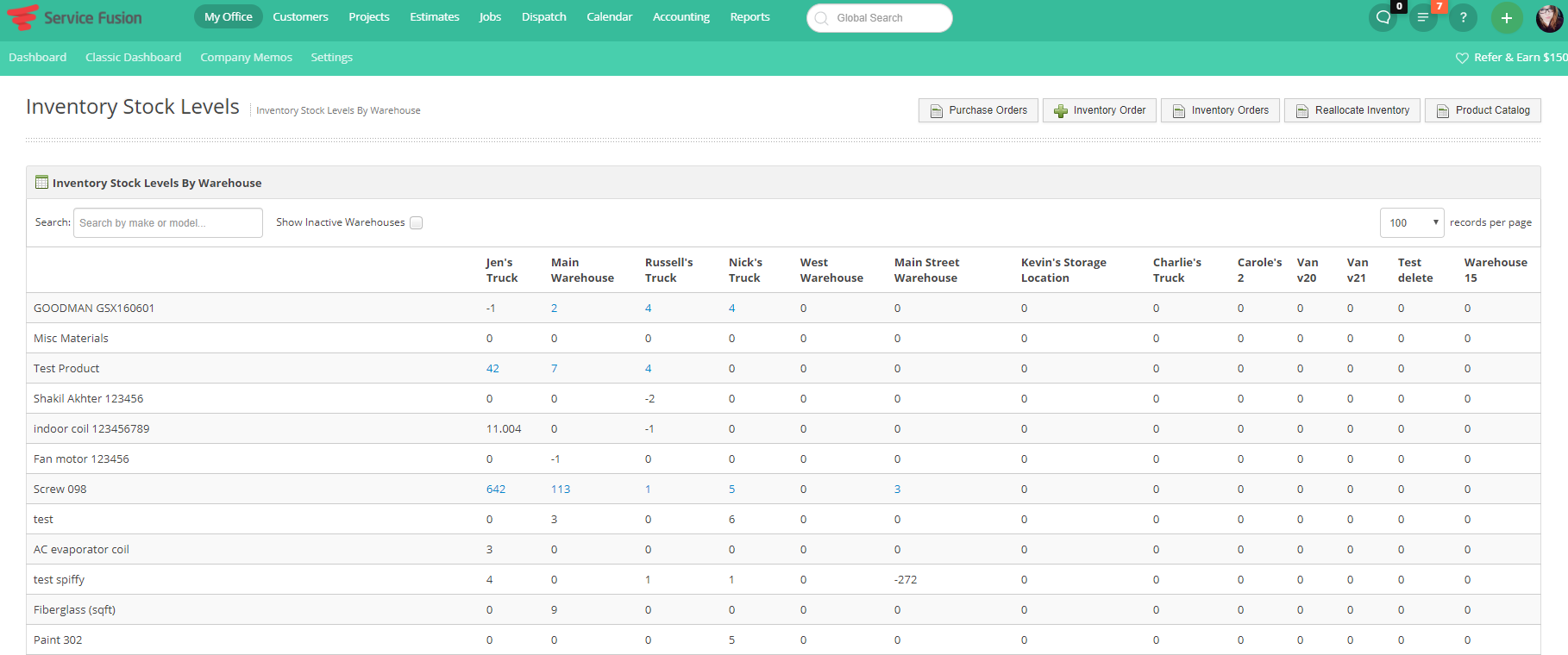Select the Paint 302 row label
Viewport: 1568px width, 655px height.
[58, 639]
